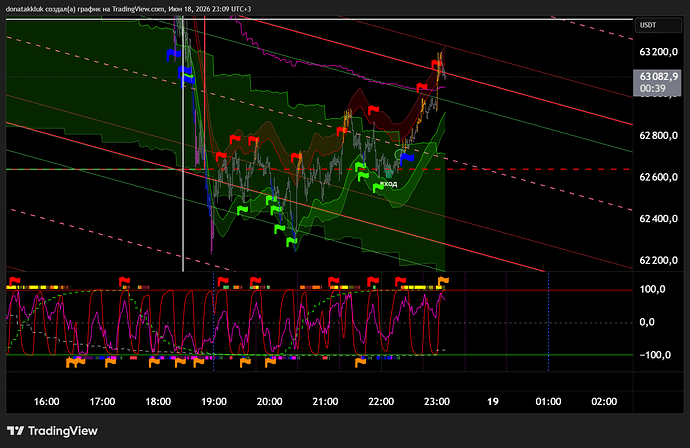This screenshot has height=448, width=690.
Task: Click the lowest green flag near the 20:30 low
Action: point(291,241)
